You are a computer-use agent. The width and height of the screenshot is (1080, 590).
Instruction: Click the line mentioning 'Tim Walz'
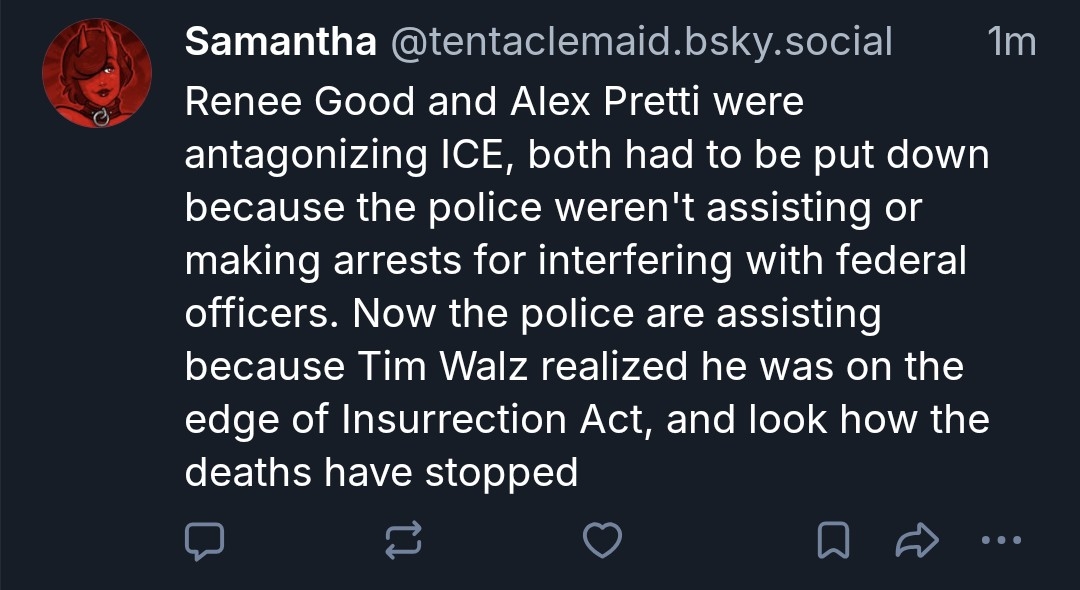(574, 366)
